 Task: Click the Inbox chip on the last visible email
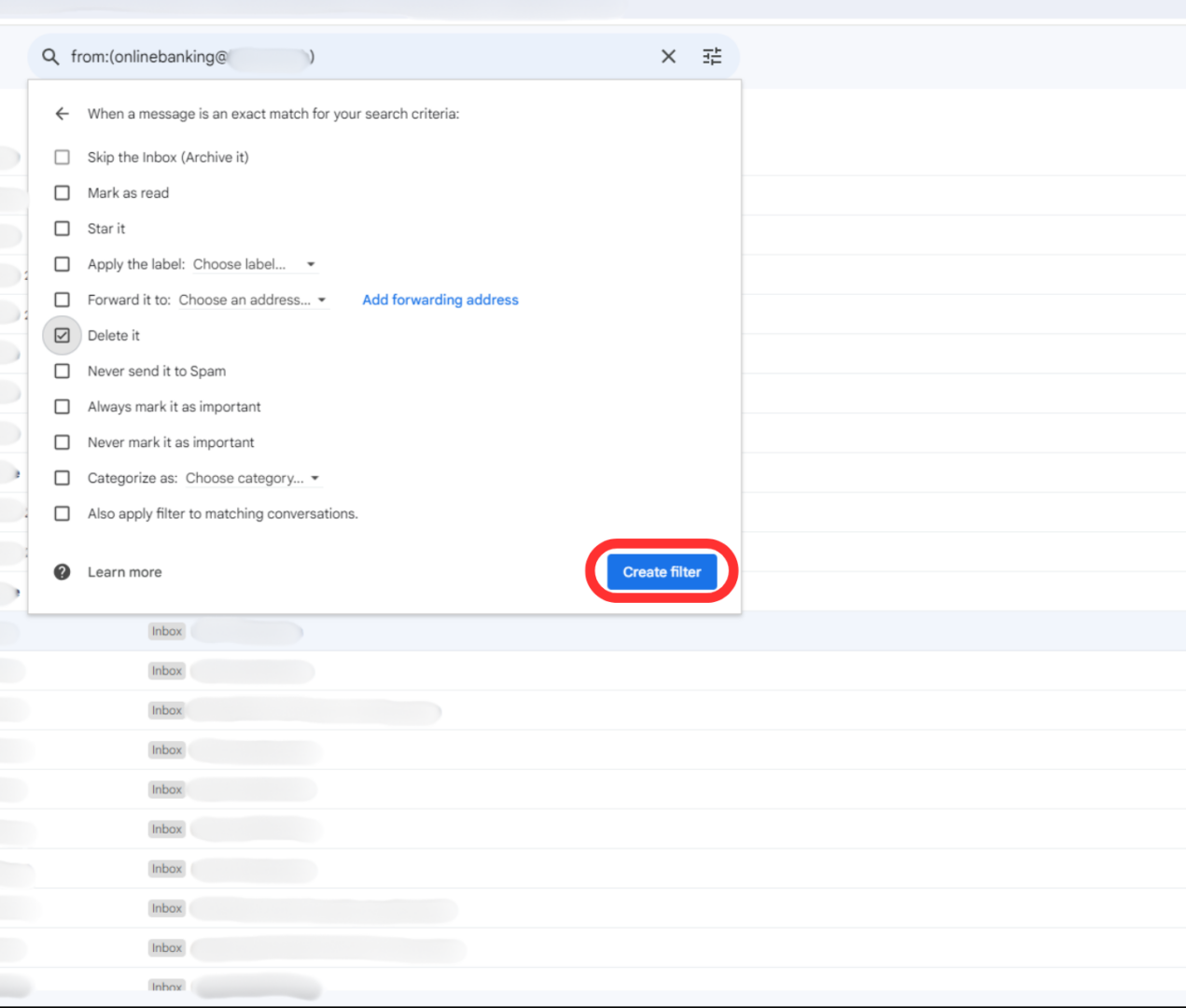[x=166, y=987]
